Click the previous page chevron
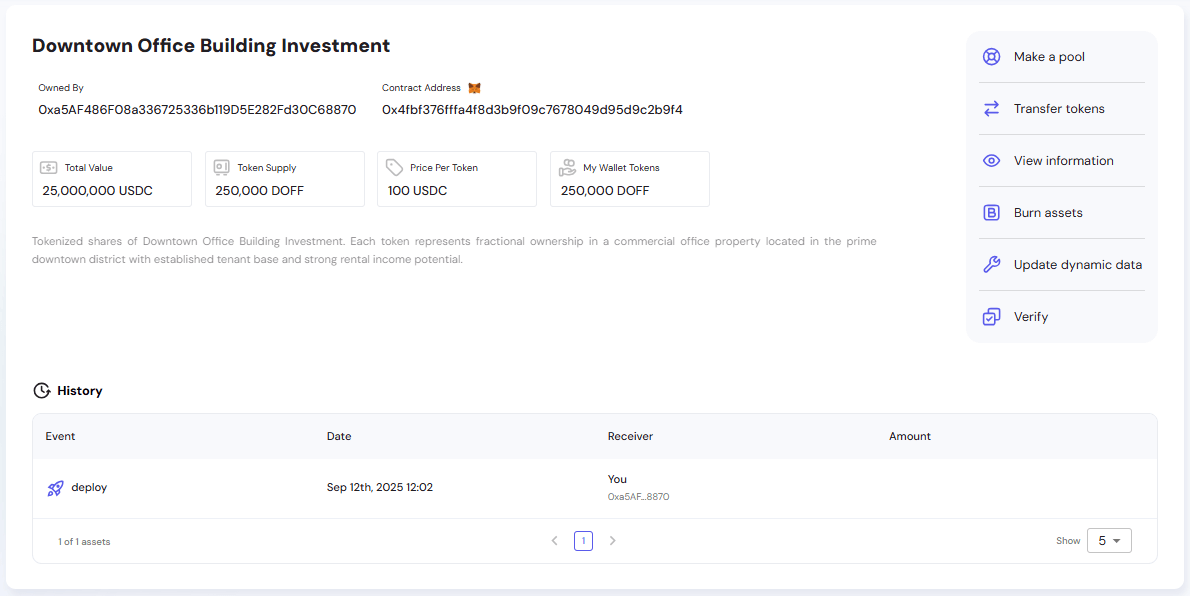The image size is (1190, 596). [x=555, y=540]
